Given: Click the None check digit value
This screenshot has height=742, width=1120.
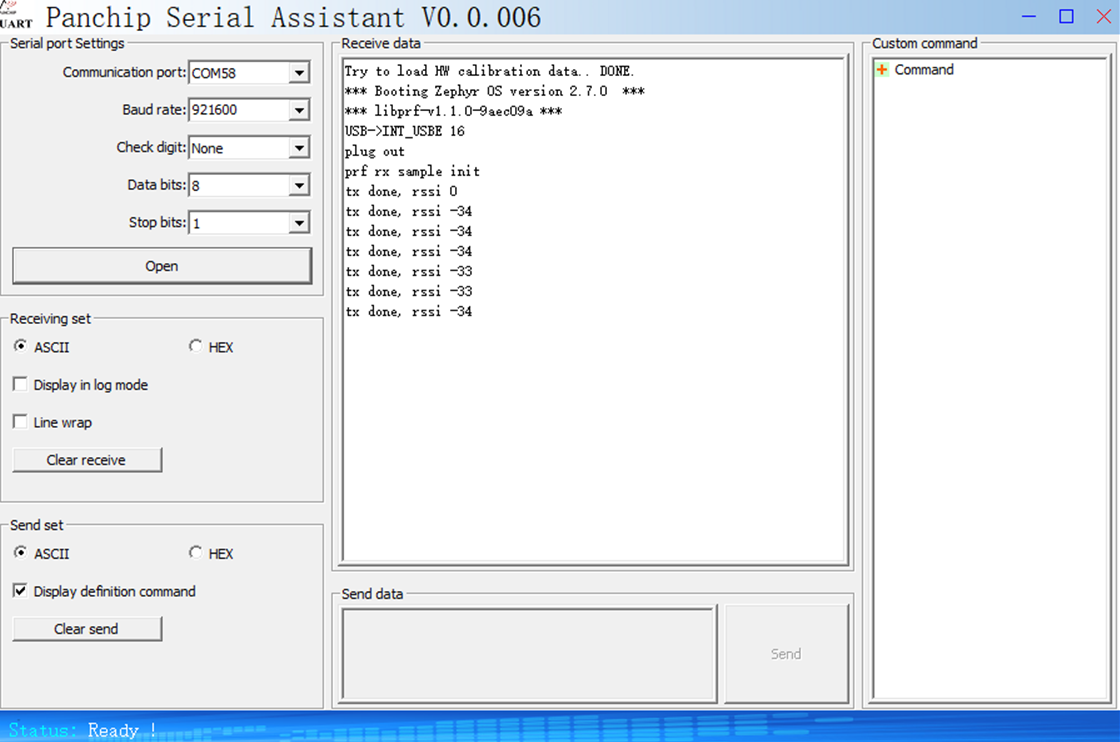Looking at the screenshot, I should (240, 148).
